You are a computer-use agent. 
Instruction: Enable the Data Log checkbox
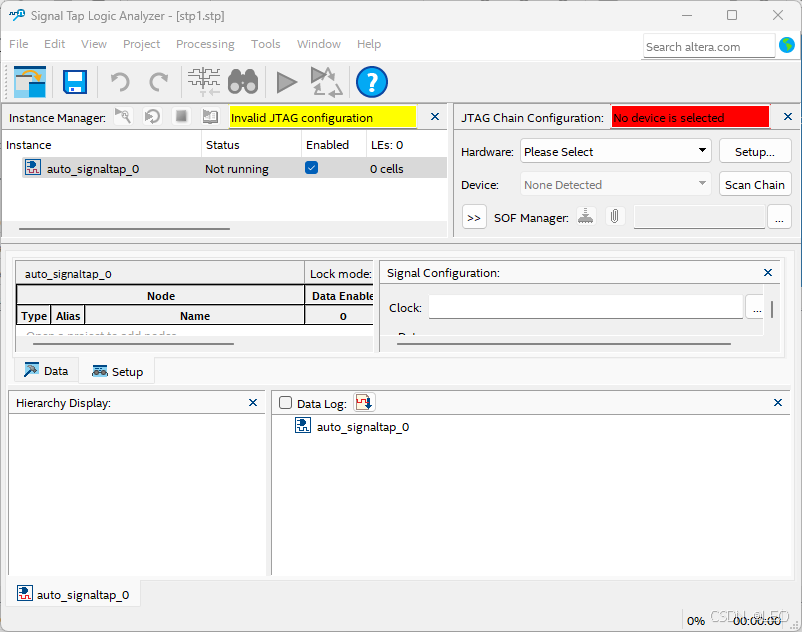tap(285, 403)
